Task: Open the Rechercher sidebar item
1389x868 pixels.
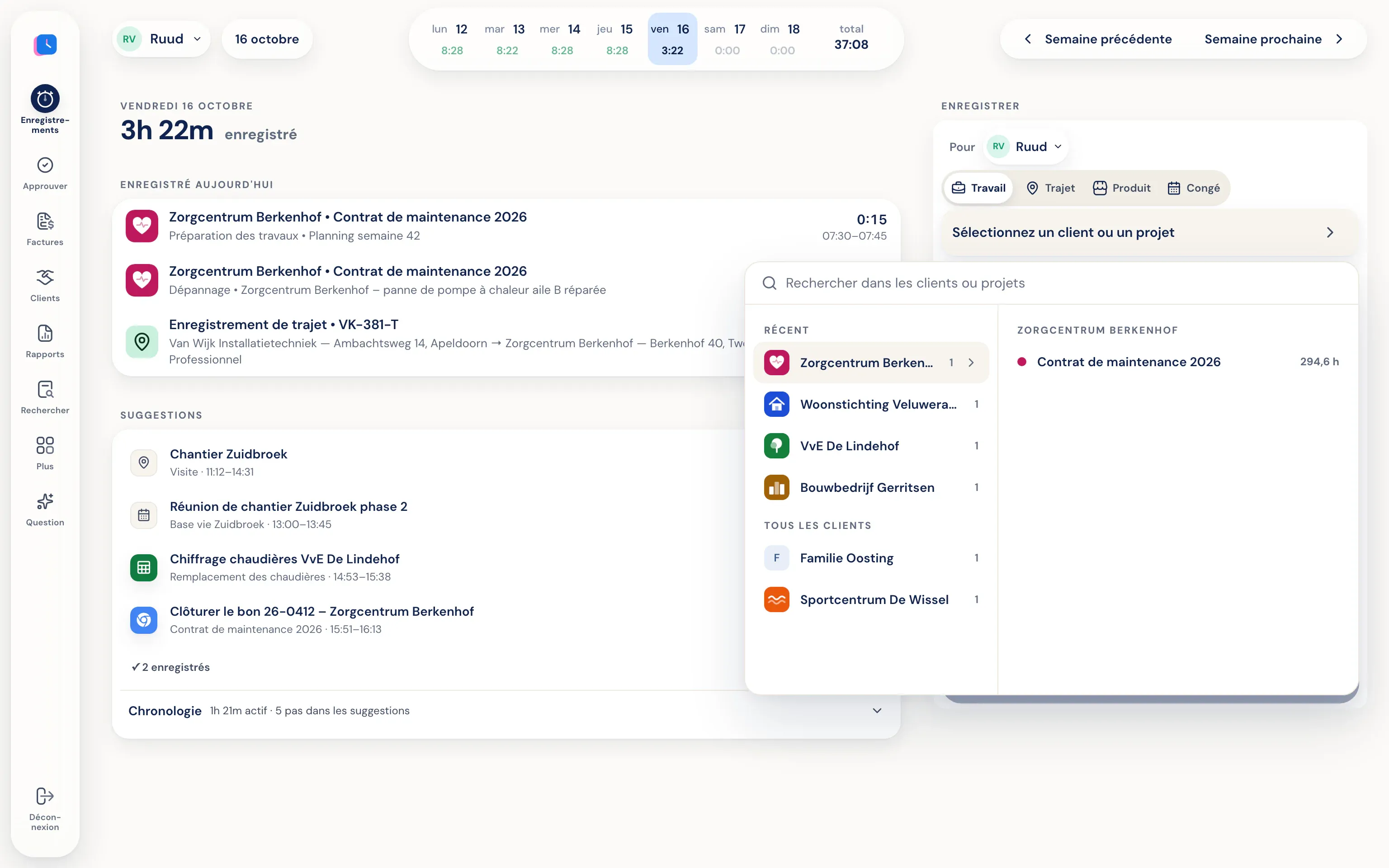Action: tap(45, 397)
